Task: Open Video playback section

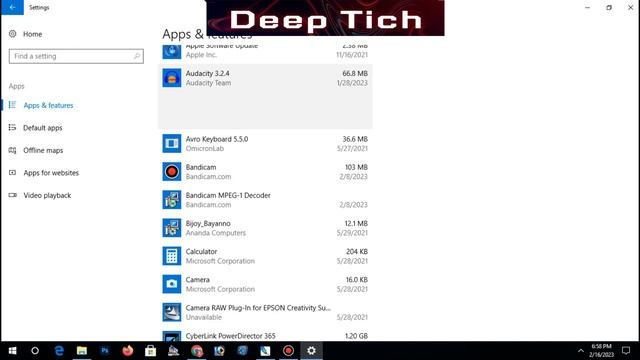Action: pyautogui.click(x=47, y=195)
